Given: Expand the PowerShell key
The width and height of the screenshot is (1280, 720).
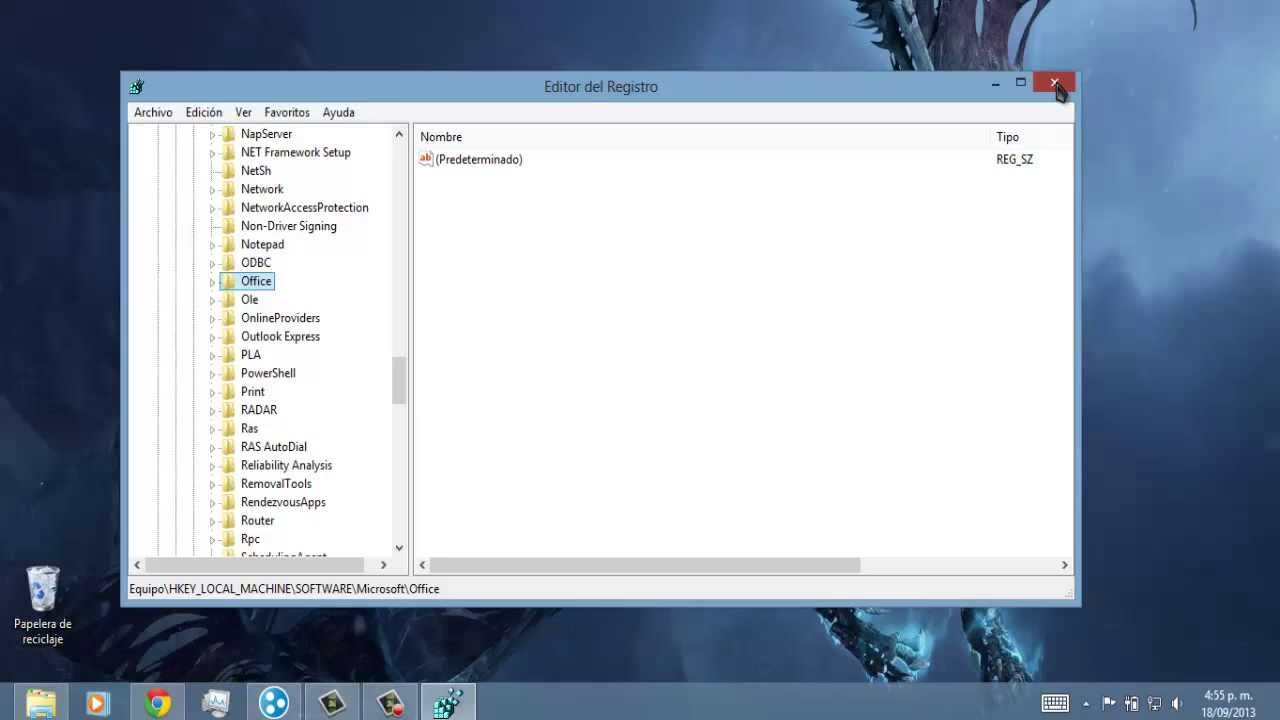Looking at the screenshot, I should point(212,374).
